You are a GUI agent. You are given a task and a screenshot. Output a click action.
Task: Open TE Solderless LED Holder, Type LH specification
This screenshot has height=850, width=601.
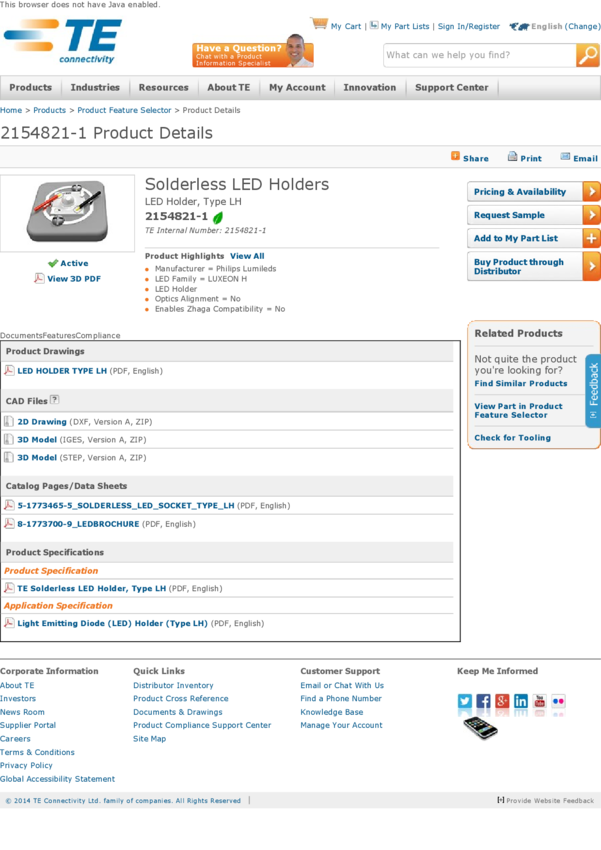tap(92, 588)
